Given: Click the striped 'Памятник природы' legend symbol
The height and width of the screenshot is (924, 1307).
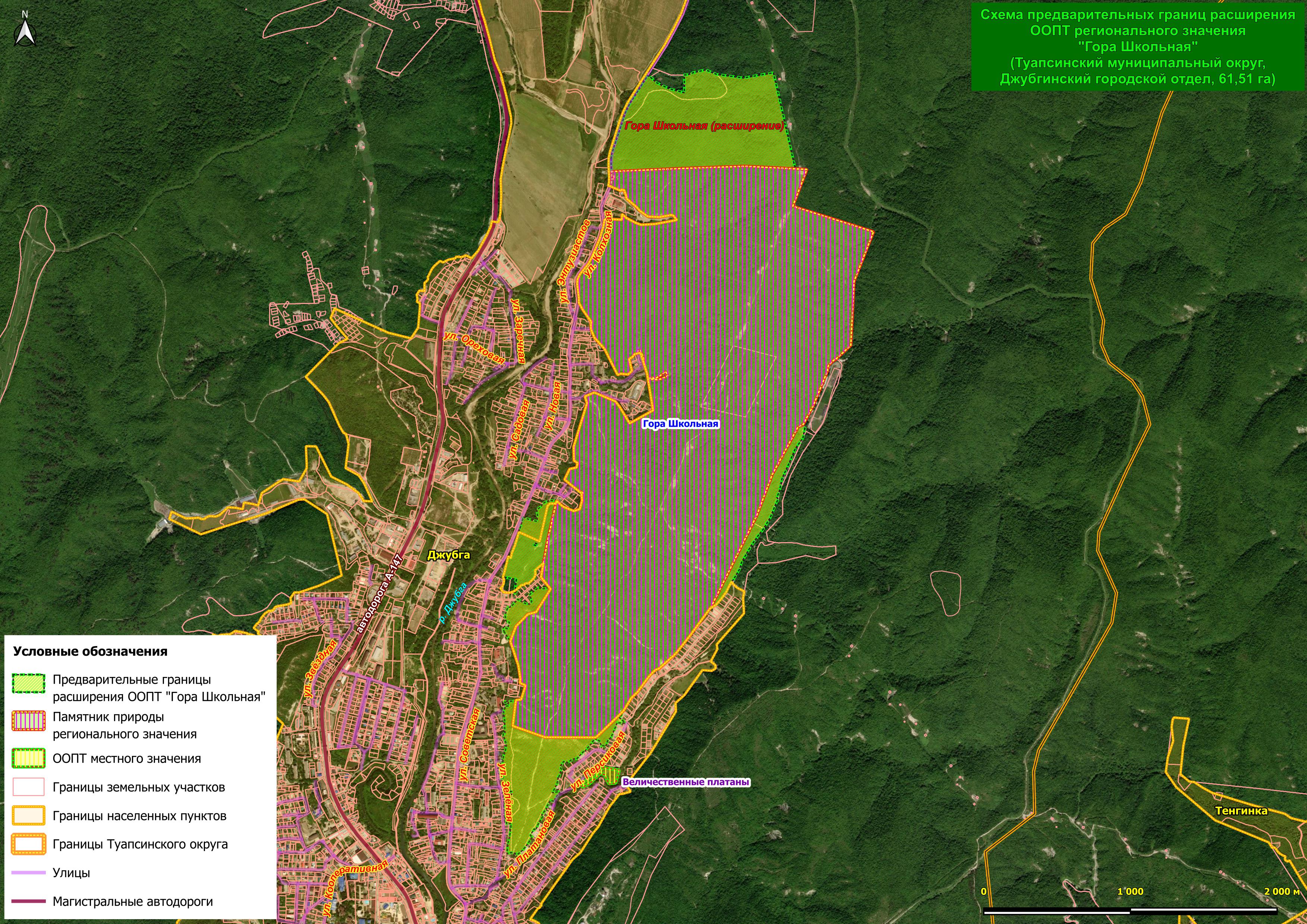Looking at the screenshot, I should pyautogui.click(x=28, y=721).
